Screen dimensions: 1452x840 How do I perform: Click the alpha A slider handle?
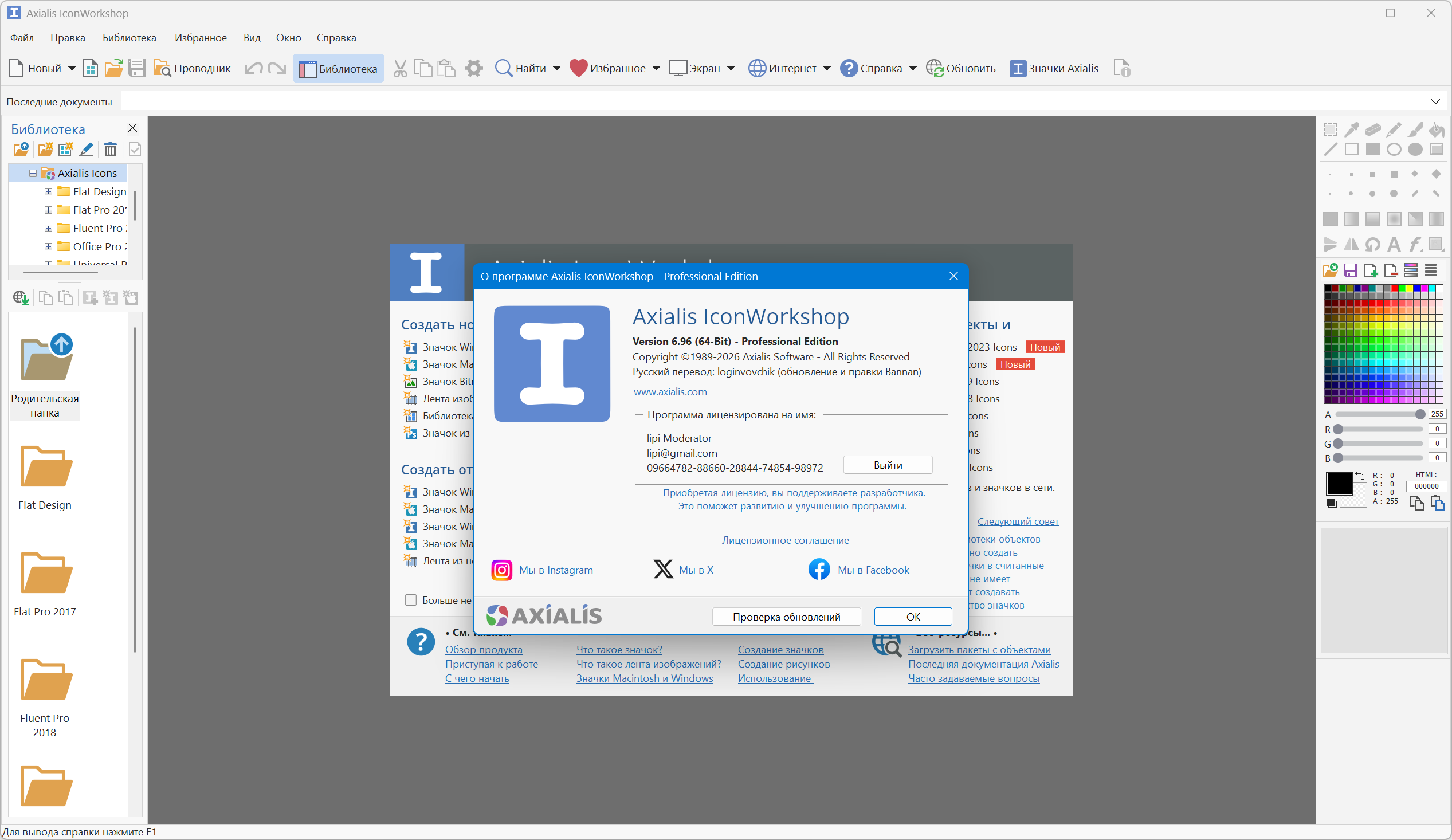click(1420, 414)
